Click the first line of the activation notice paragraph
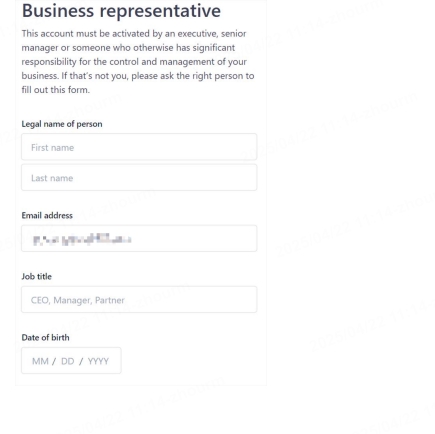This screenshot has width=435, height=434. coord(134,34)
